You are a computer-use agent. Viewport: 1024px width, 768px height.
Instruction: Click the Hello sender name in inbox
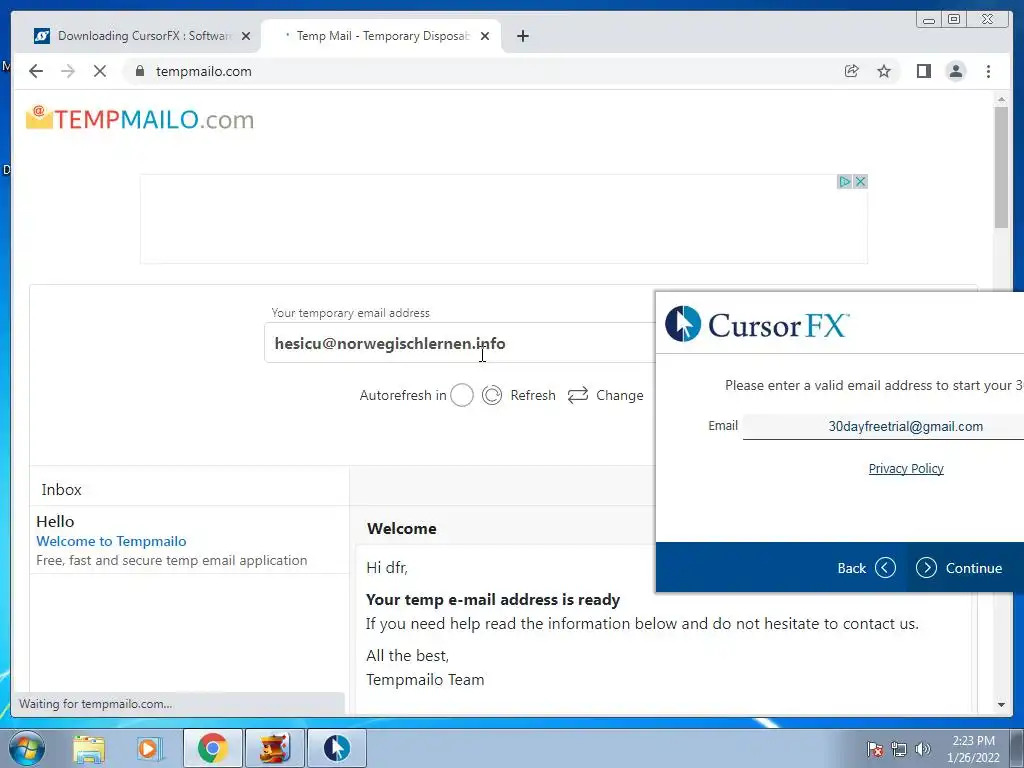pos(55,521)
